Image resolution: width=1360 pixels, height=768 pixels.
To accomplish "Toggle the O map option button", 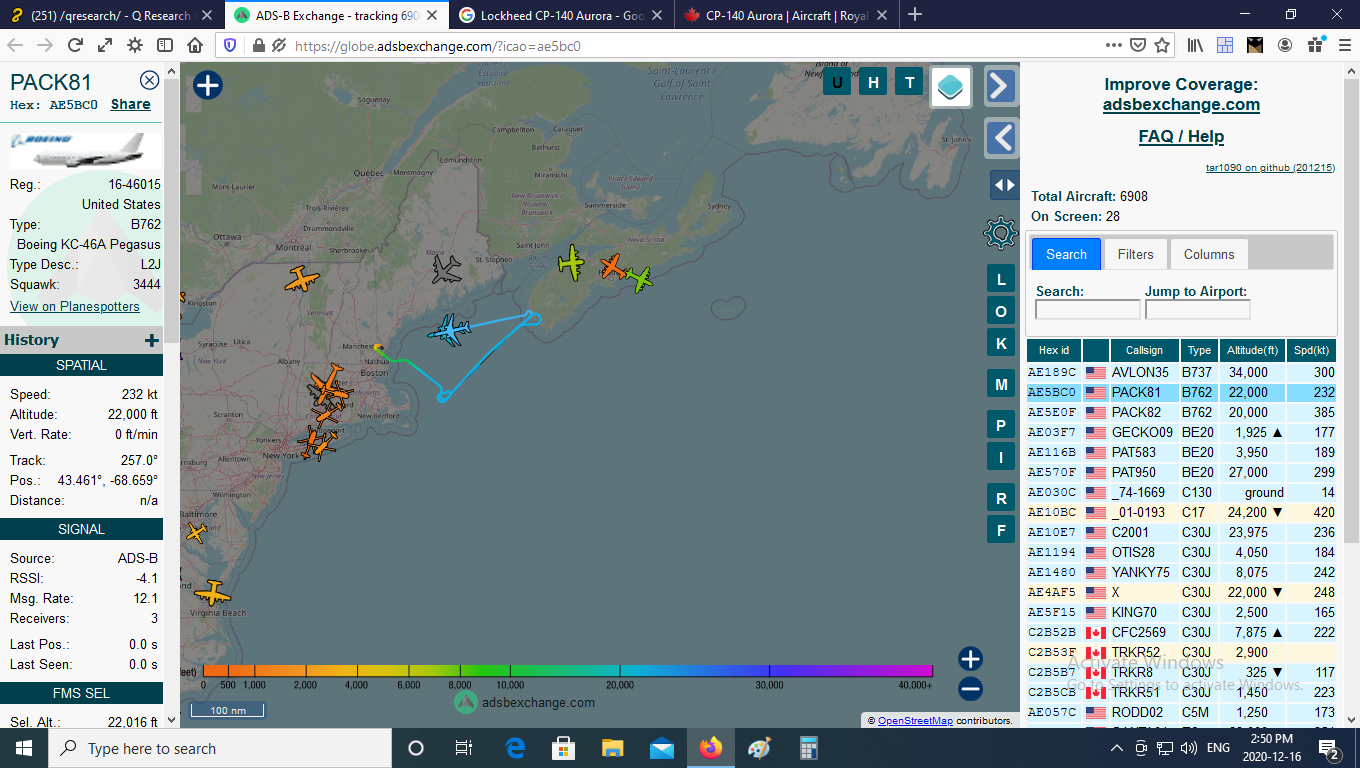I will click(x=1001, y=311).
